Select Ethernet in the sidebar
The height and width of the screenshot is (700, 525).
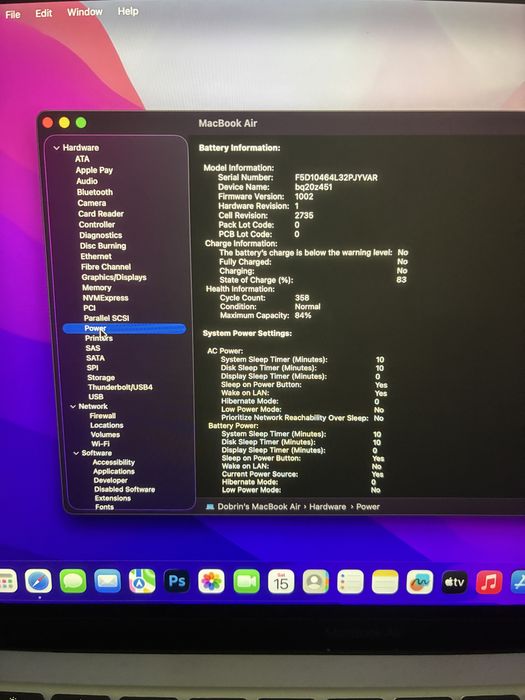[96, 256]
